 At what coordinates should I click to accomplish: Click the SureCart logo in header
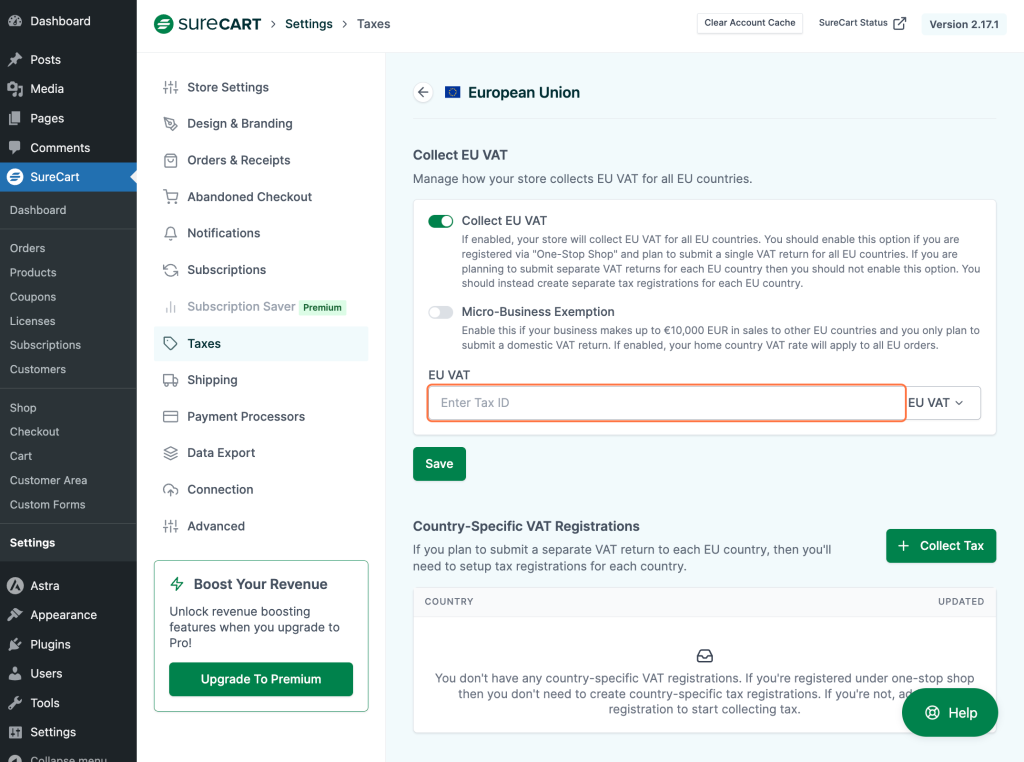tap(207, 24)
